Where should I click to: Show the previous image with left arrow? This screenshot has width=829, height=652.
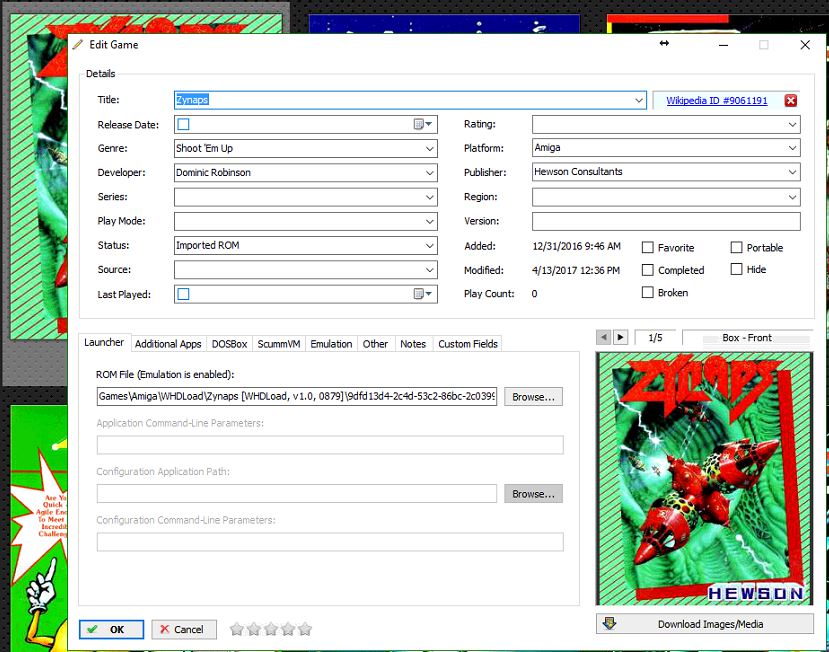pos(603,337)
